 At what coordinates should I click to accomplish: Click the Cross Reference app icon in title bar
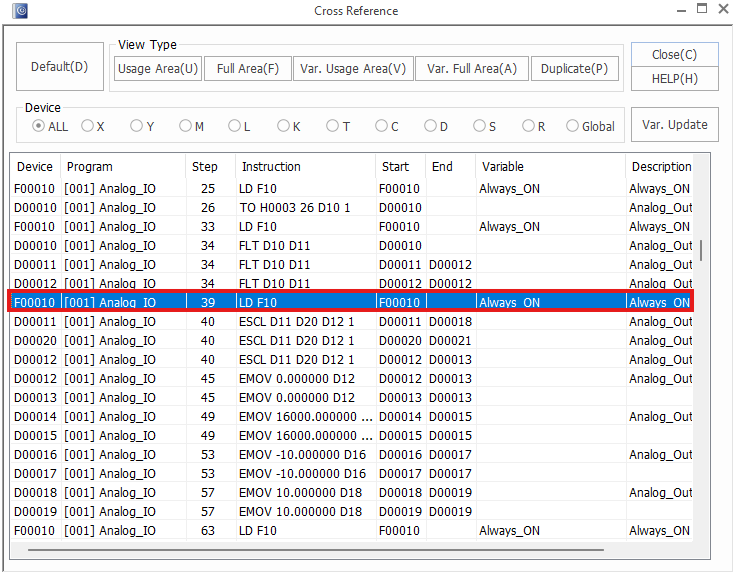pos(21,11)
